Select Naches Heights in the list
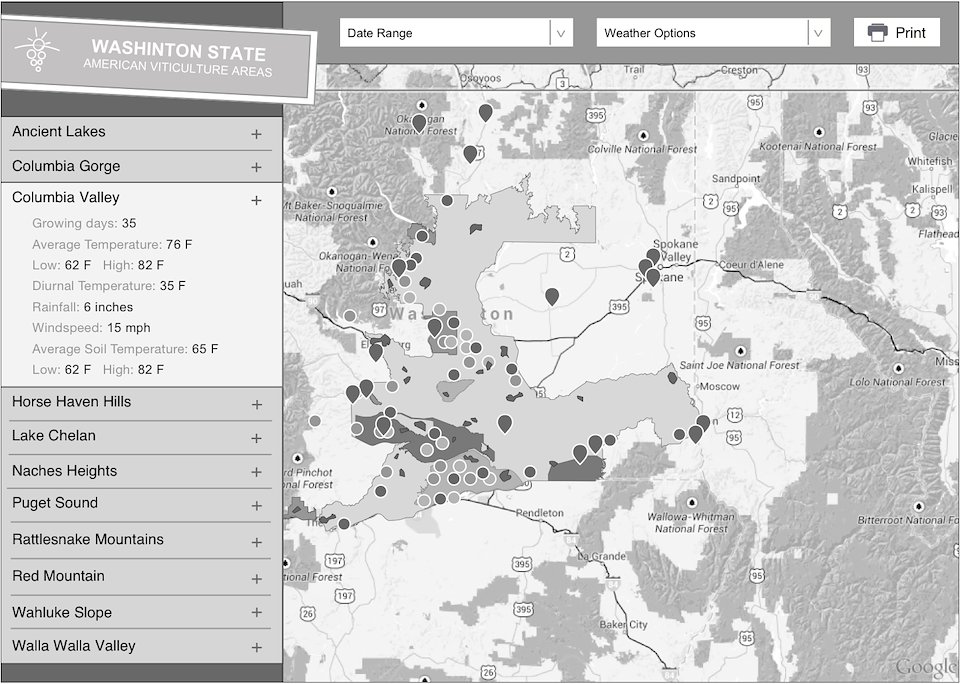This screenshot has height=684, width=960. [x=65, y=471]
